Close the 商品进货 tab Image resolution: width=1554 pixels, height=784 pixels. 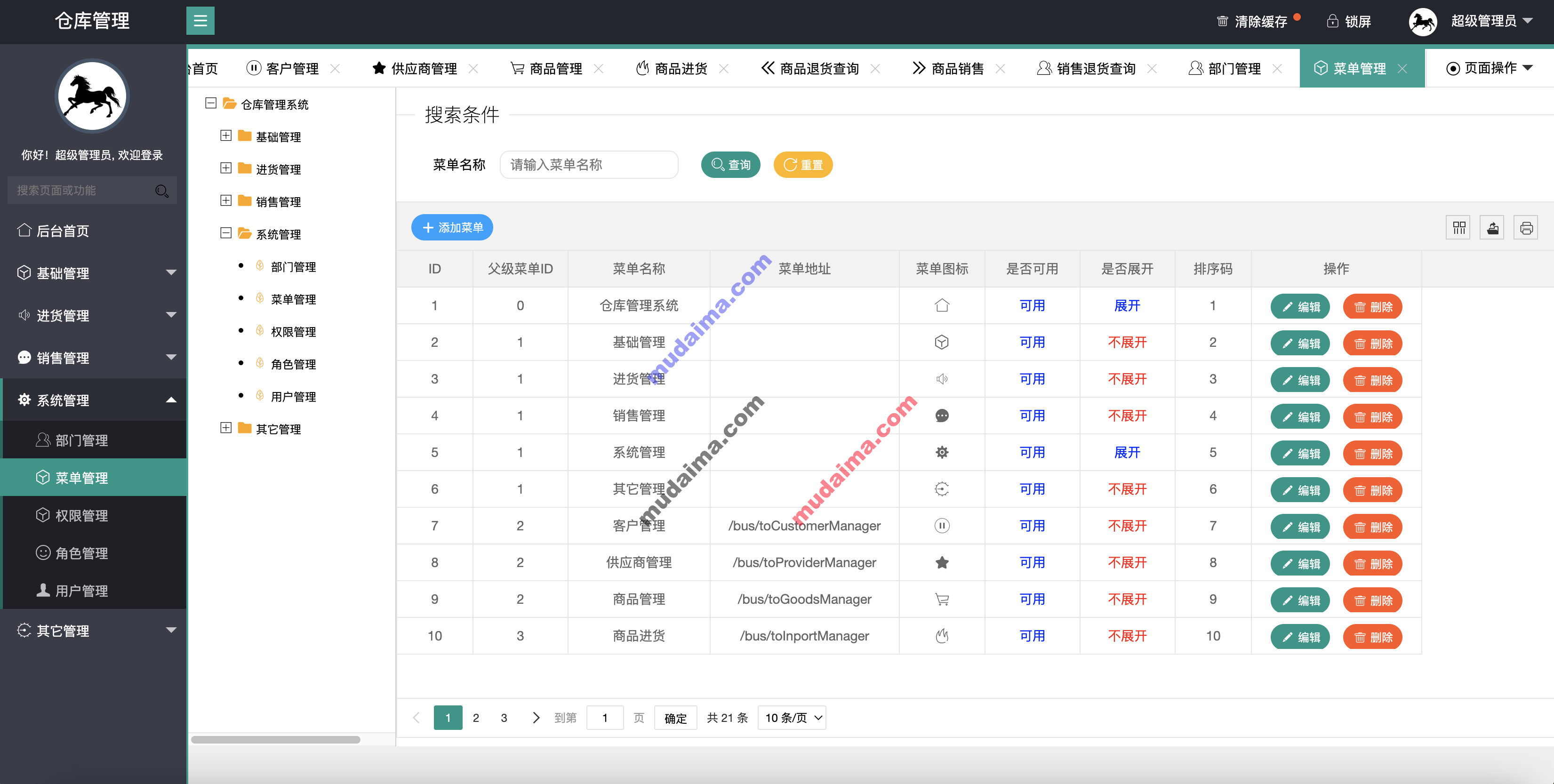724,69
